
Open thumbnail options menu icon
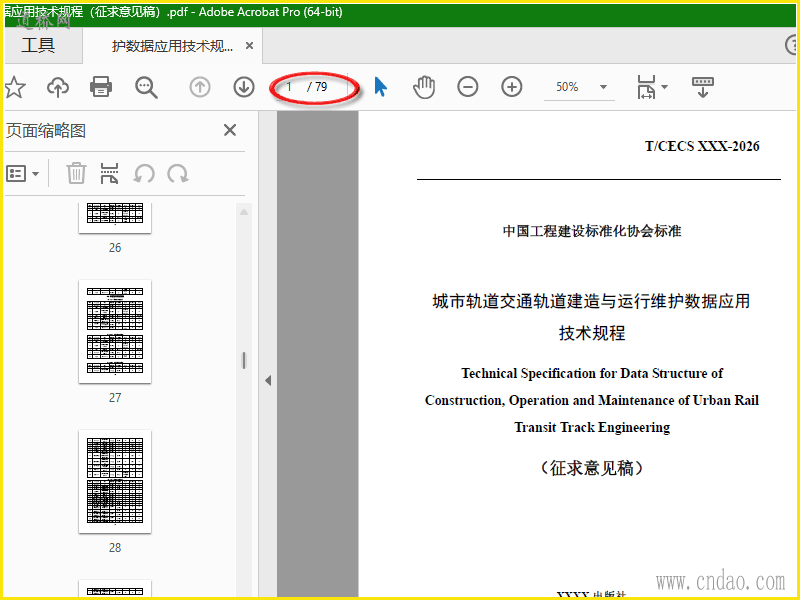pos(16,174)
